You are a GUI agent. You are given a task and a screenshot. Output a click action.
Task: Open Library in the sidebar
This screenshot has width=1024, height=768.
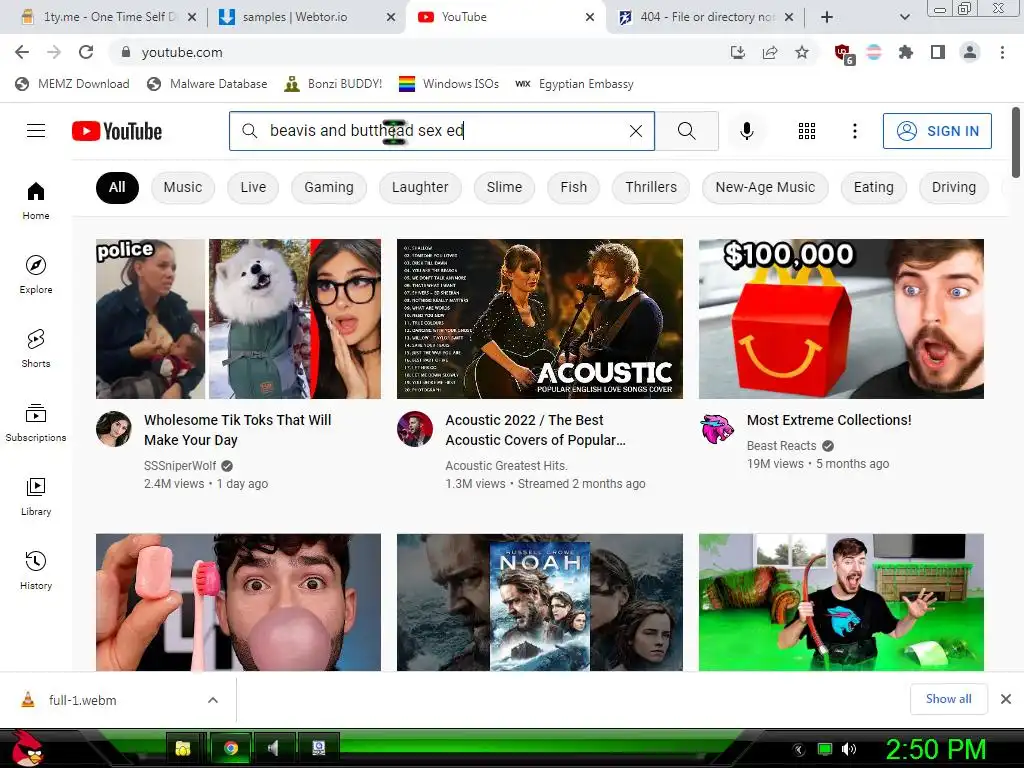36,496
